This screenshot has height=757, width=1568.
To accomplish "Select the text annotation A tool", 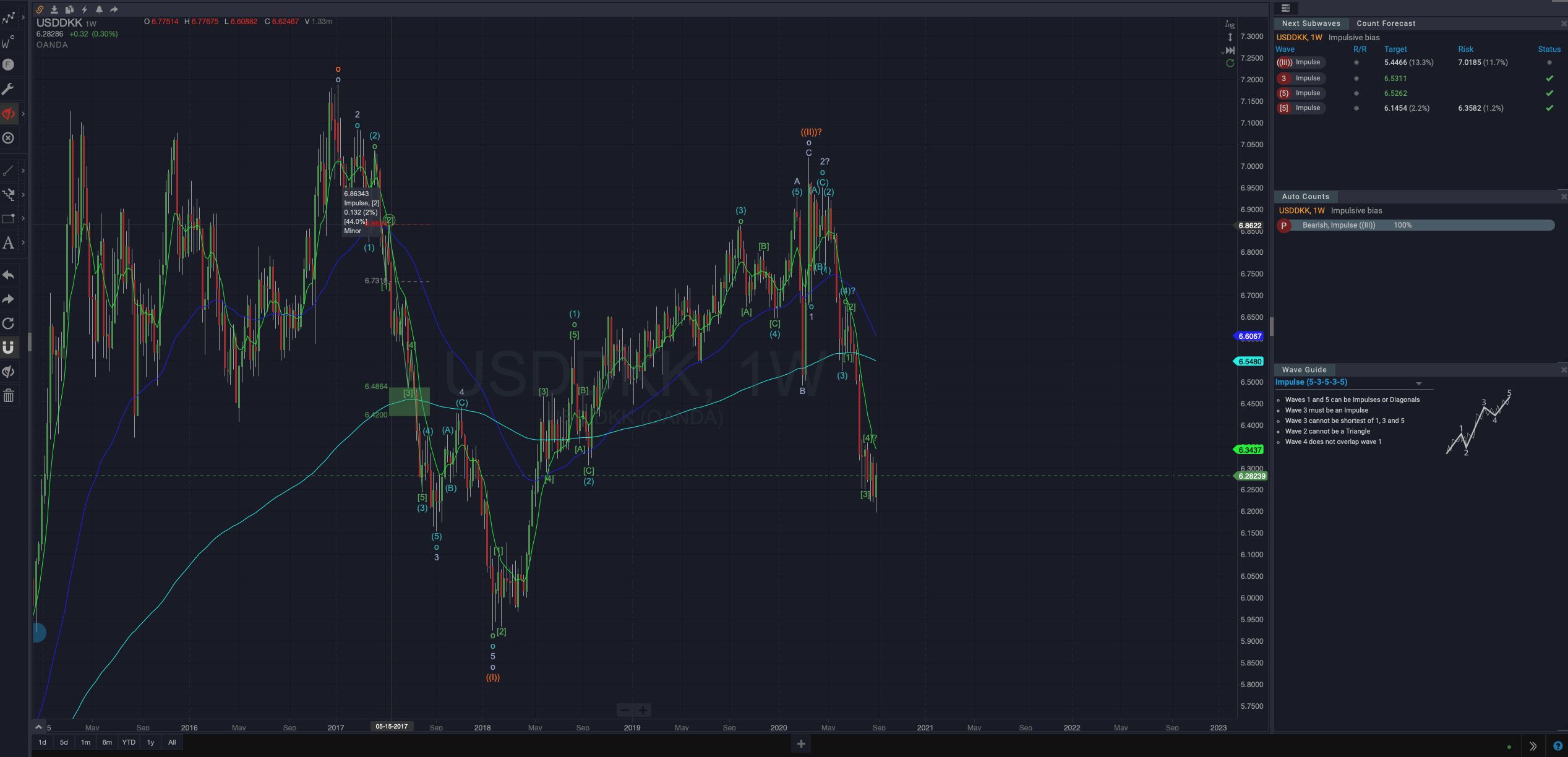I will (9, 242).
